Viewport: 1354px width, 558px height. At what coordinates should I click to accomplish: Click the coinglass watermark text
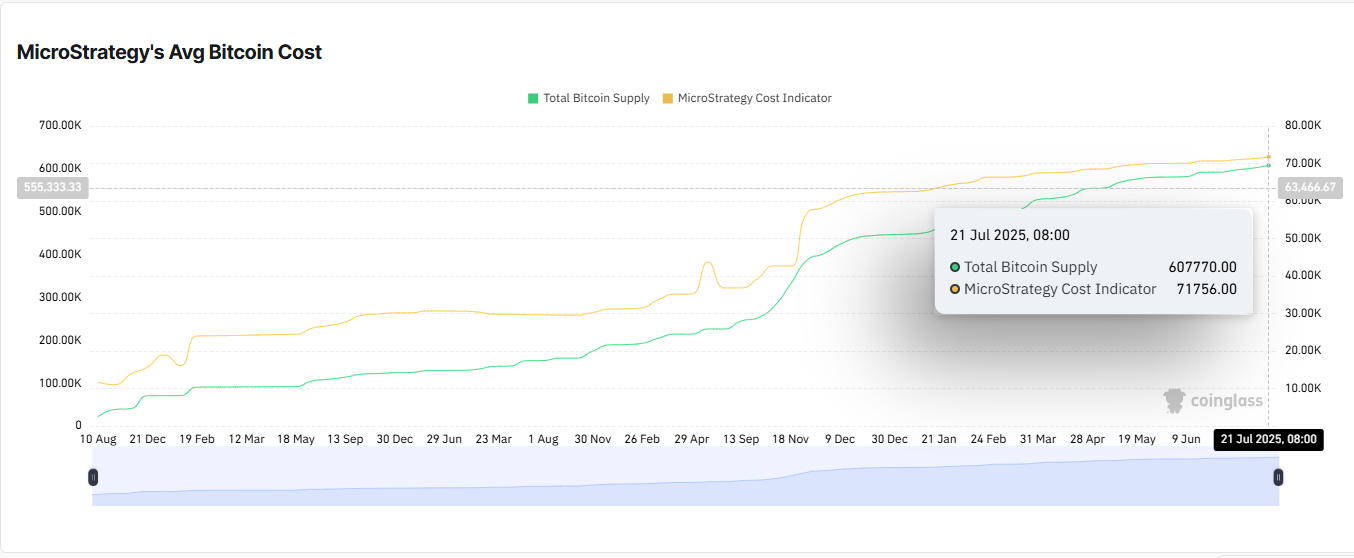(x=1227, y=401)
